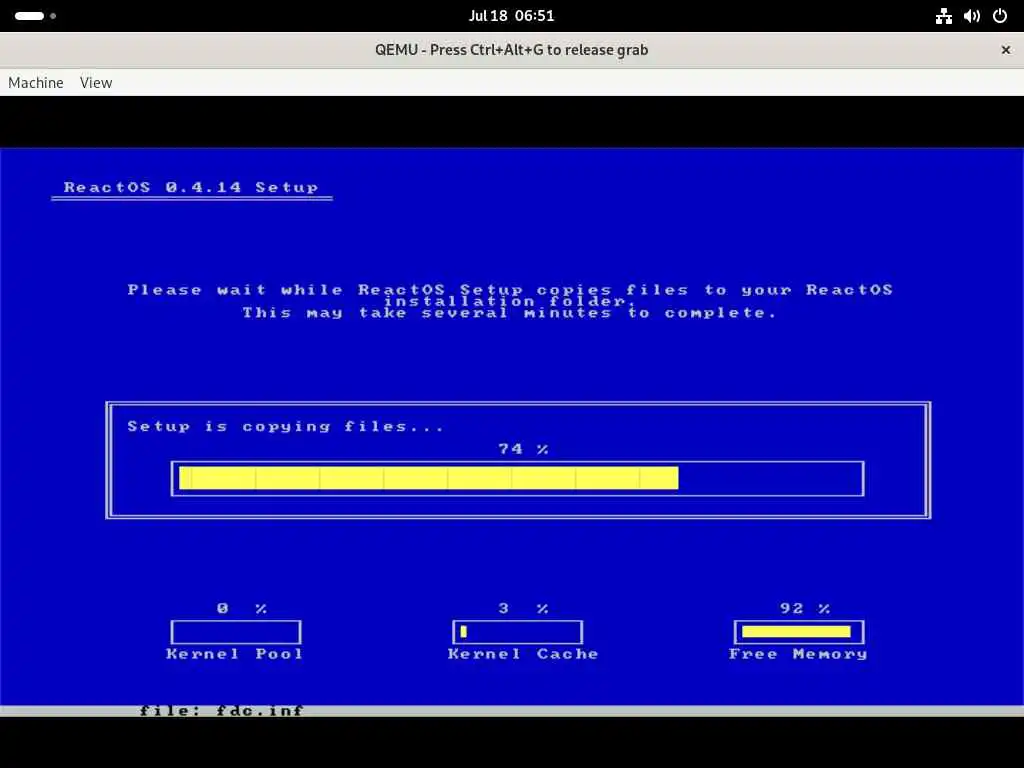The height and width of the screenshot is (768, 1024).
Task: Open the volume indicator in top bar
Action: tap(972, 16)
